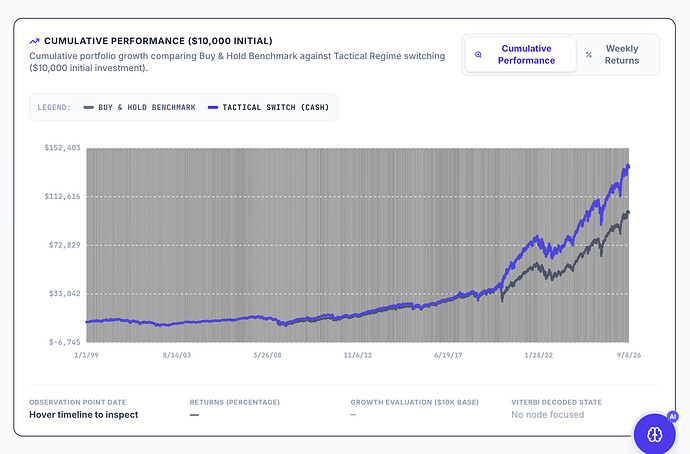Screen dimensions: 690x454
Task: Click the $152,403 y-axis label
Action: click(62, 148)
